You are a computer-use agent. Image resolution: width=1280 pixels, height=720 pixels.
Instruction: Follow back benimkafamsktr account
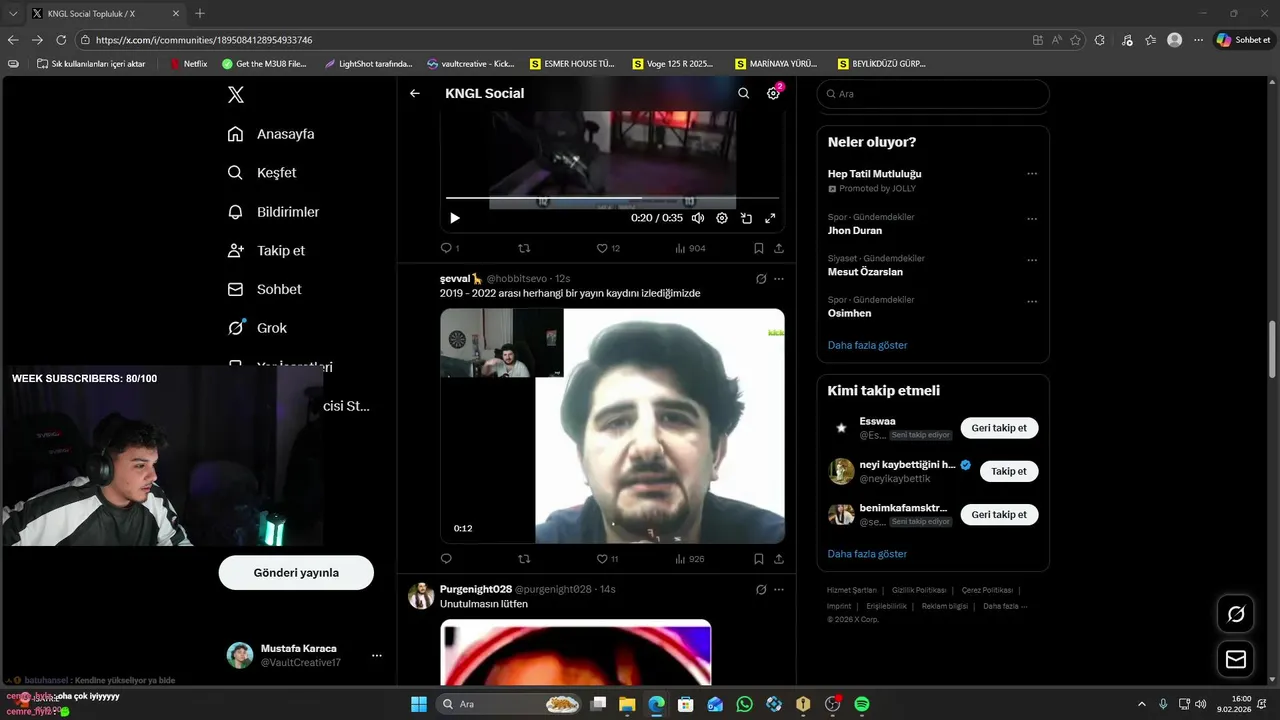point(999,514)
